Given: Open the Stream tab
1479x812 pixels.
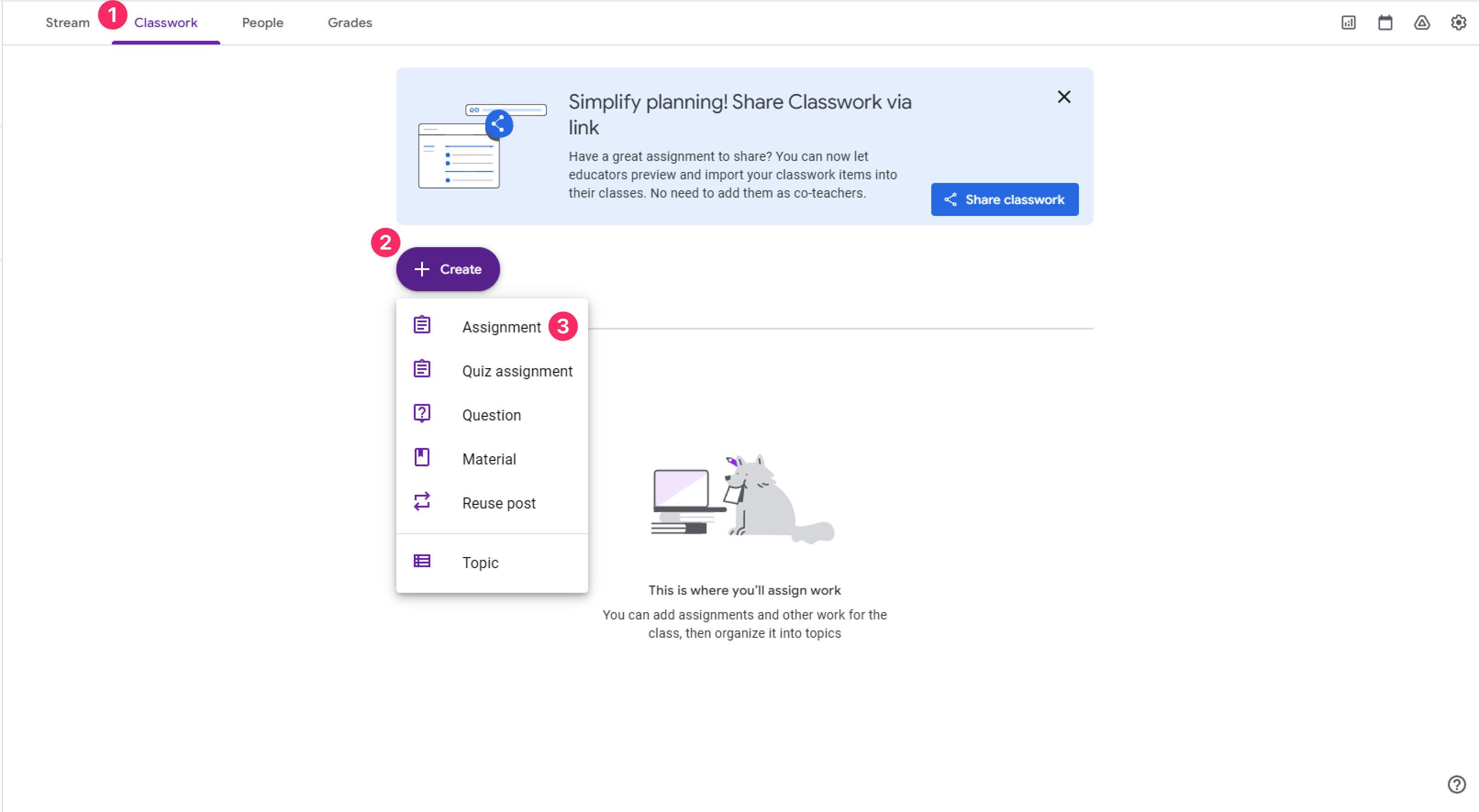Looking at the screenshot, I should (68, 22).
